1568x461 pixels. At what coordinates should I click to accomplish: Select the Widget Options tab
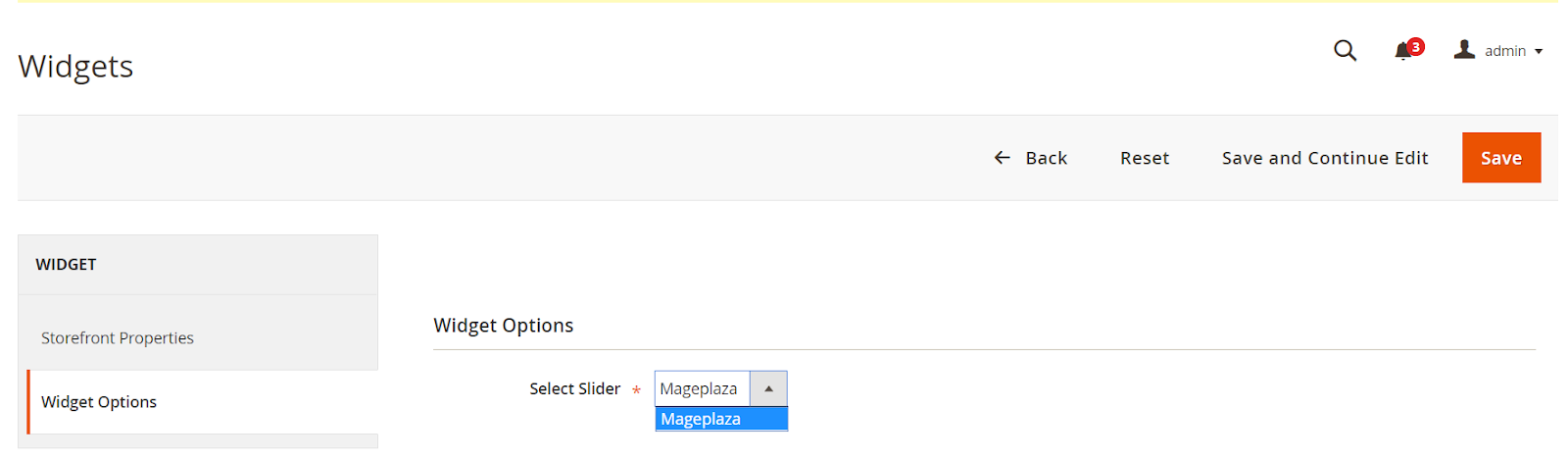tap(99, 402)
